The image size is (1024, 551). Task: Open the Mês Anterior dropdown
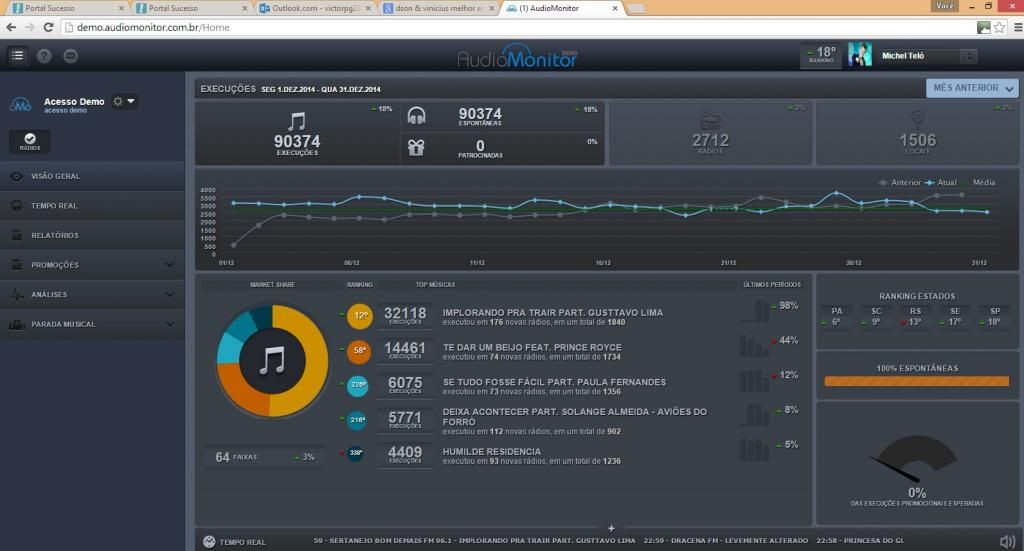tap(971, 88)
